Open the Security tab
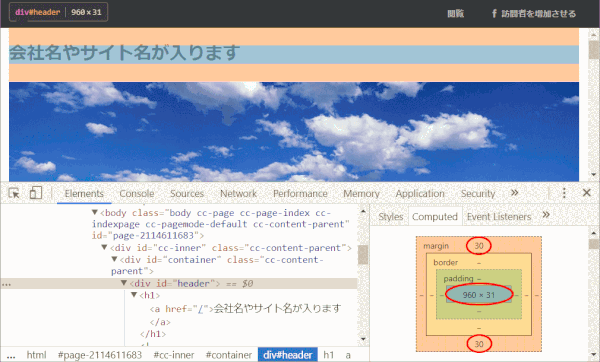Image resolution: width=600 pixels, height=362 pixels. coord(478,194)
